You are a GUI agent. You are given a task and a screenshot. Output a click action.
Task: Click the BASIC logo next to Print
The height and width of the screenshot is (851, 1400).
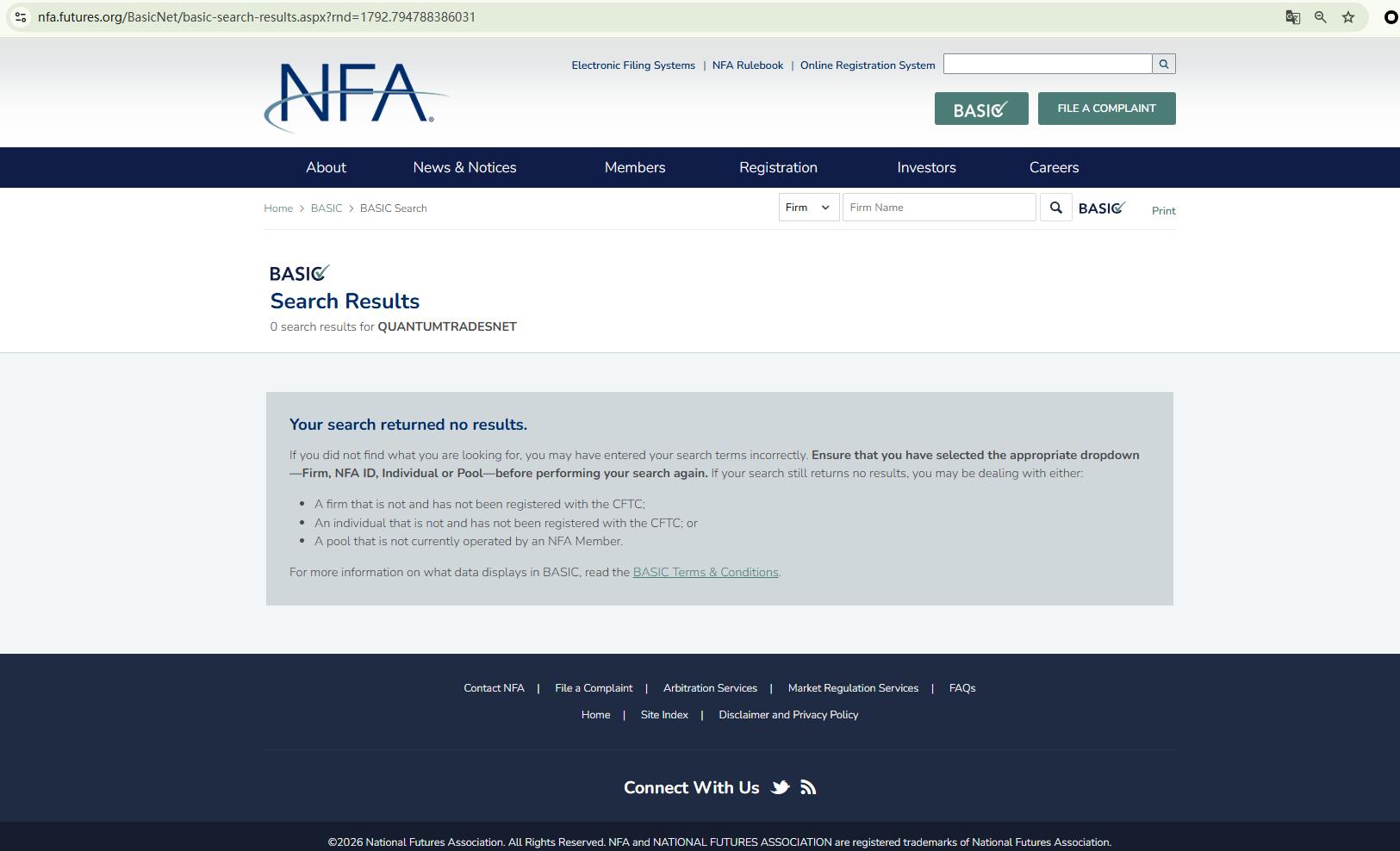(1101, 208)
